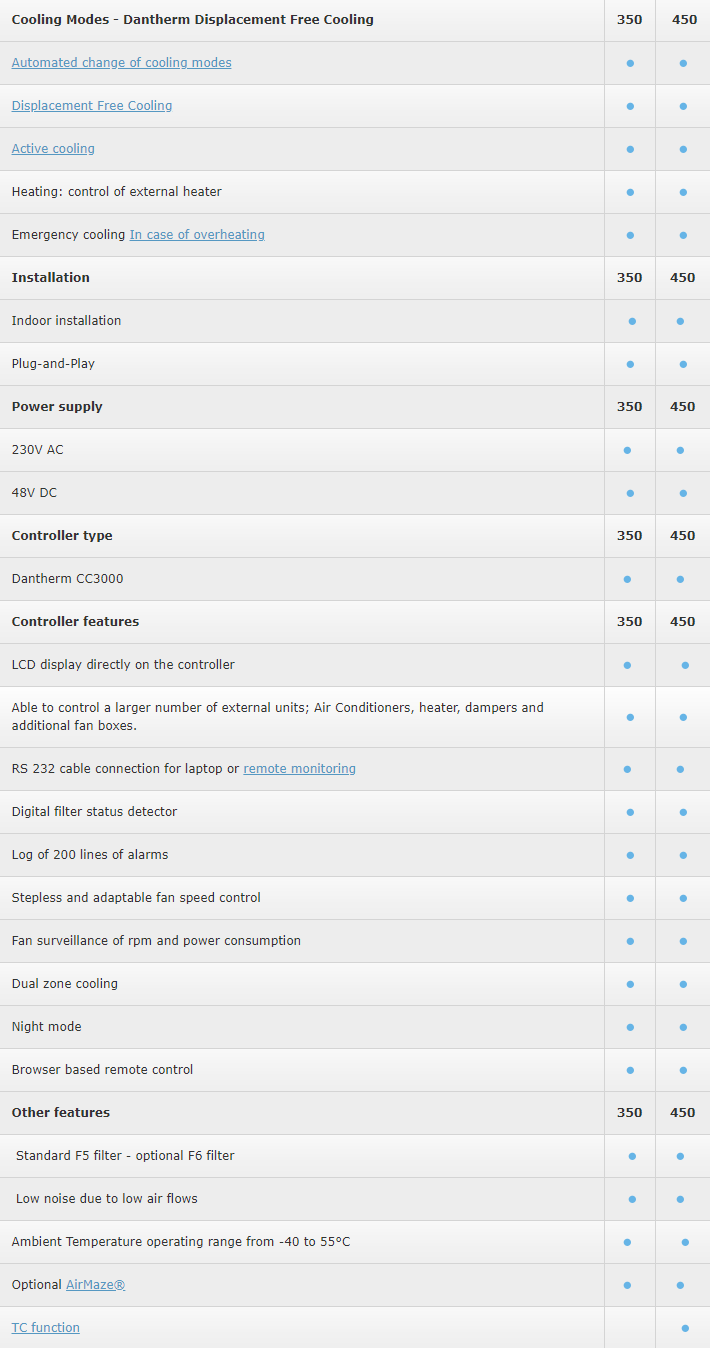Click 350 column dot for Night mode

[630, 1027]
